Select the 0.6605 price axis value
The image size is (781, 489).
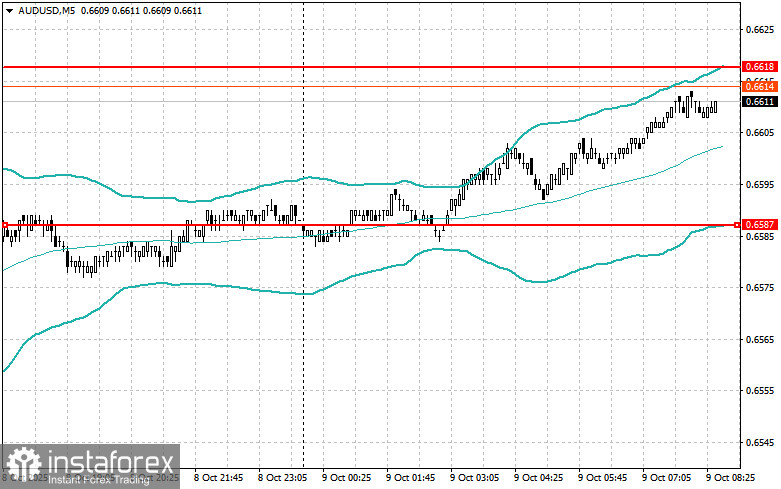[x=760, y=132]
